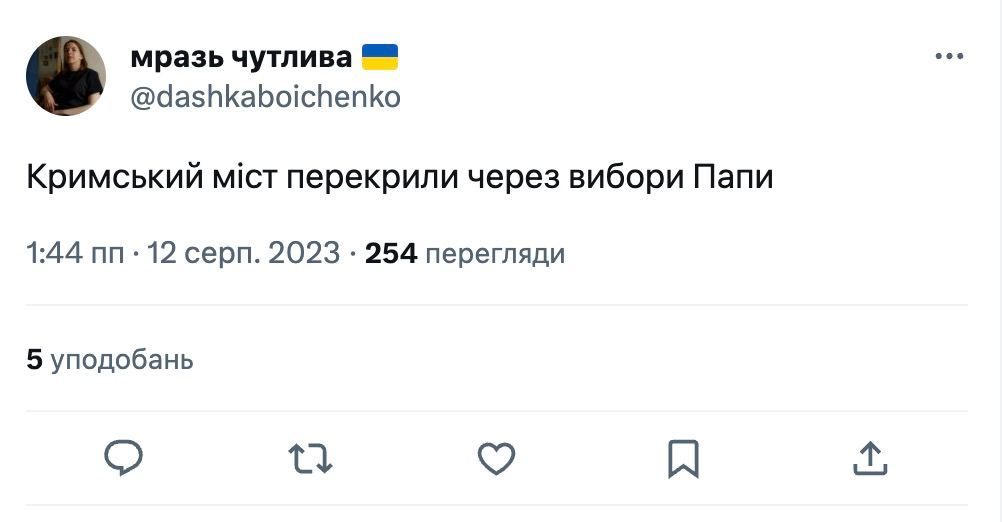Open the "5 уподобань" likes list
Viewport: 1002px width, 522px height.
[x=110, y=360]
